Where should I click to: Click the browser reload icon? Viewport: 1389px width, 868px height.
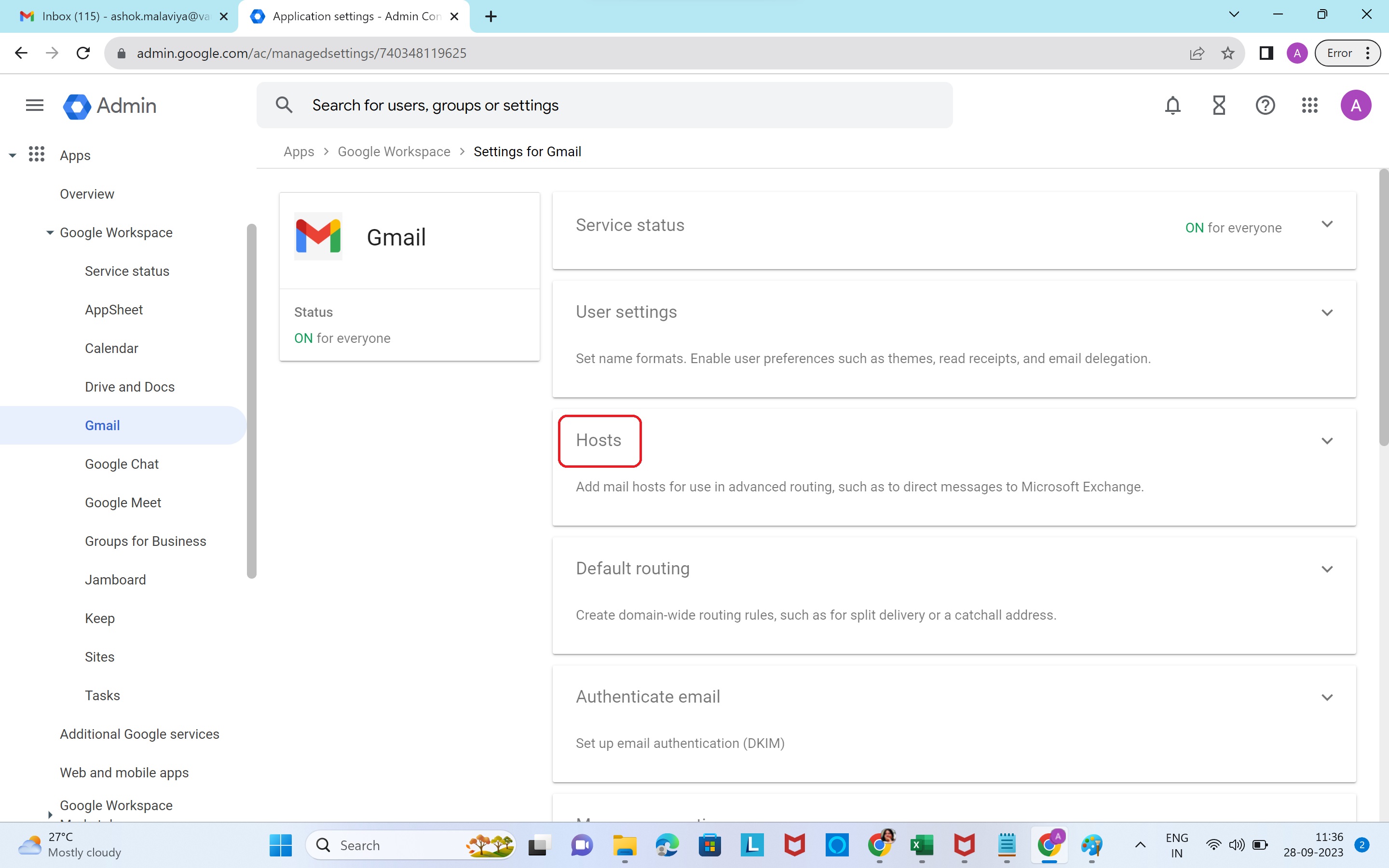[x=83, y=54]
